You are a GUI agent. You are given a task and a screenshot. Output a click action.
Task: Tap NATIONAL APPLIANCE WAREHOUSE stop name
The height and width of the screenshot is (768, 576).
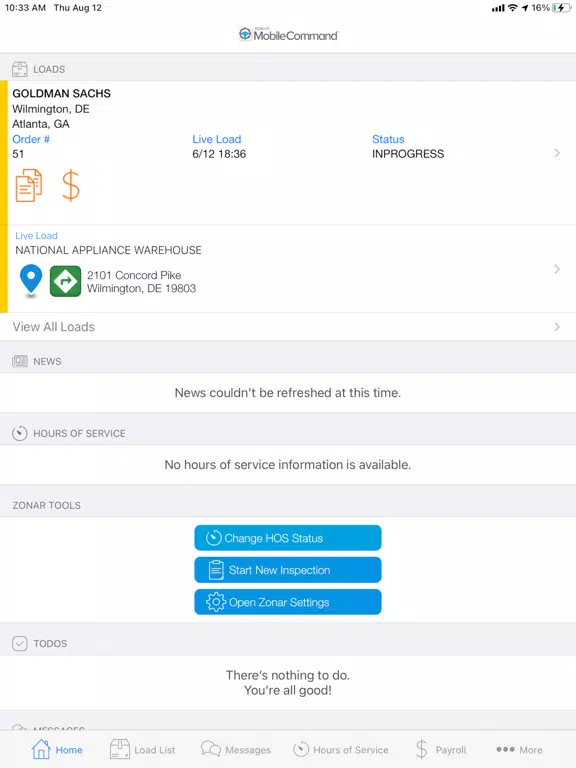tap(108, 250)
